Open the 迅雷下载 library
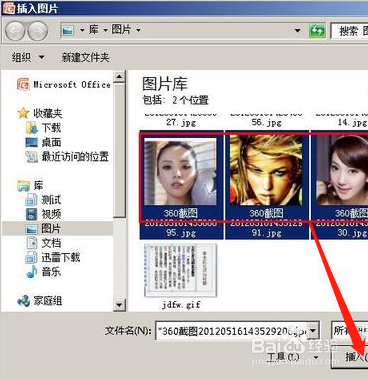 (x=61, y=257)
